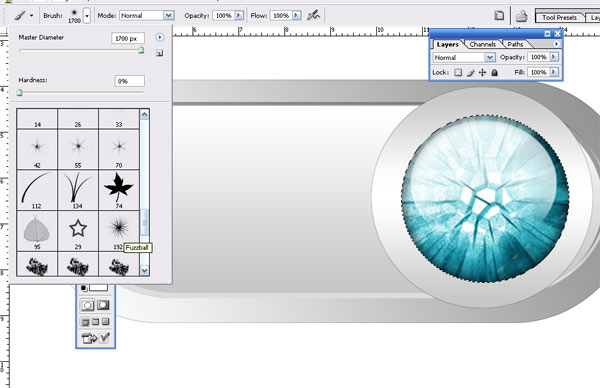
Task: Click the create new brush preset icon
Action: point(160,53)
